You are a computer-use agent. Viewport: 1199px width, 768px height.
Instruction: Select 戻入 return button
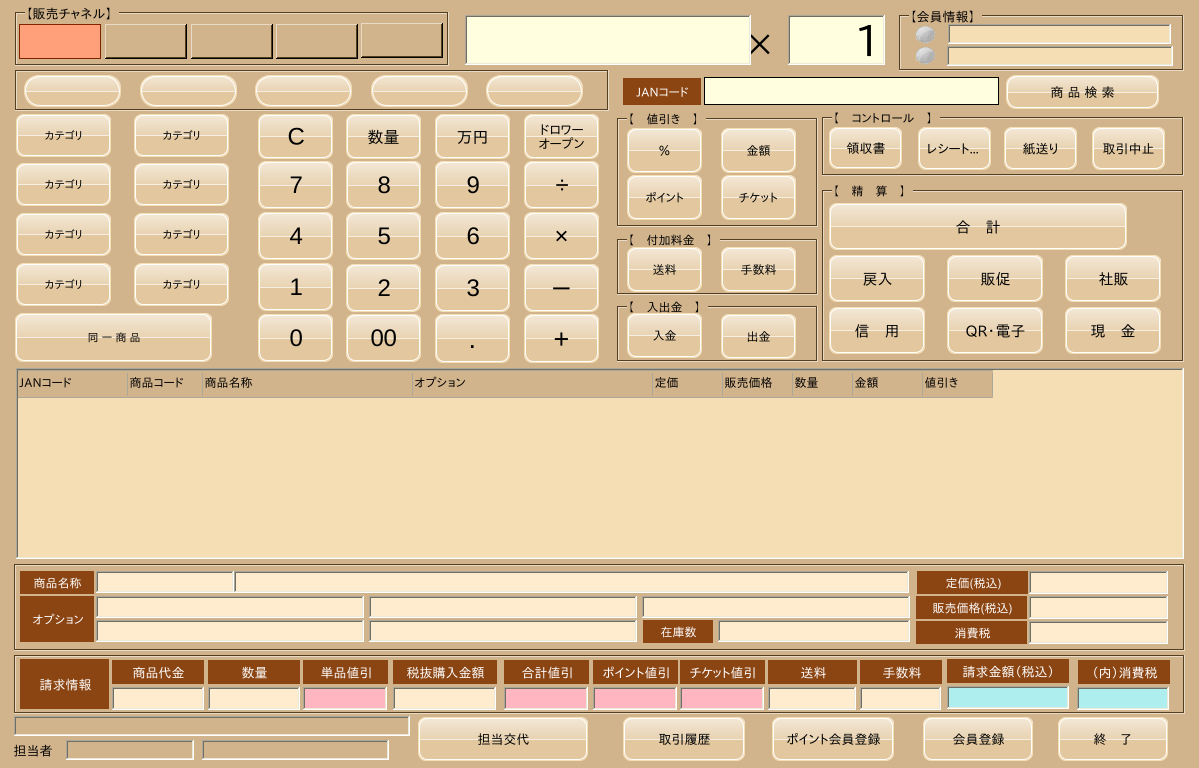tap(877, 279)
